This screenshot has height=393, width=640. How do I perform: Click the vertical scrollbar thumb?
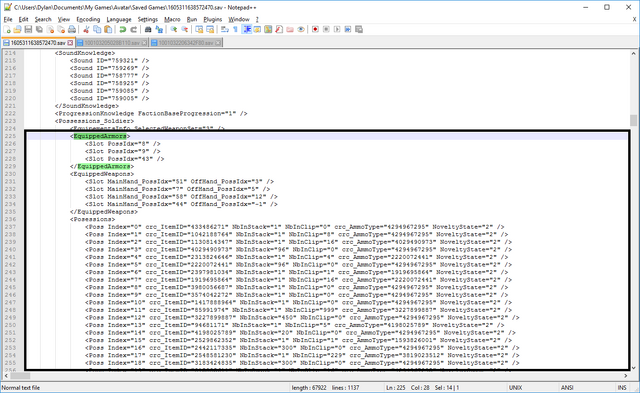pyautogui.click(x=633, y=120)
